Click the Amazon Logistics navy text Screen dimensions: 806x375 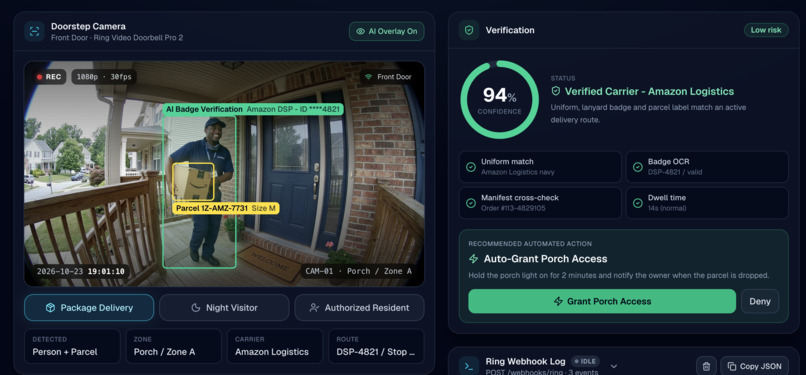[518, 173]
